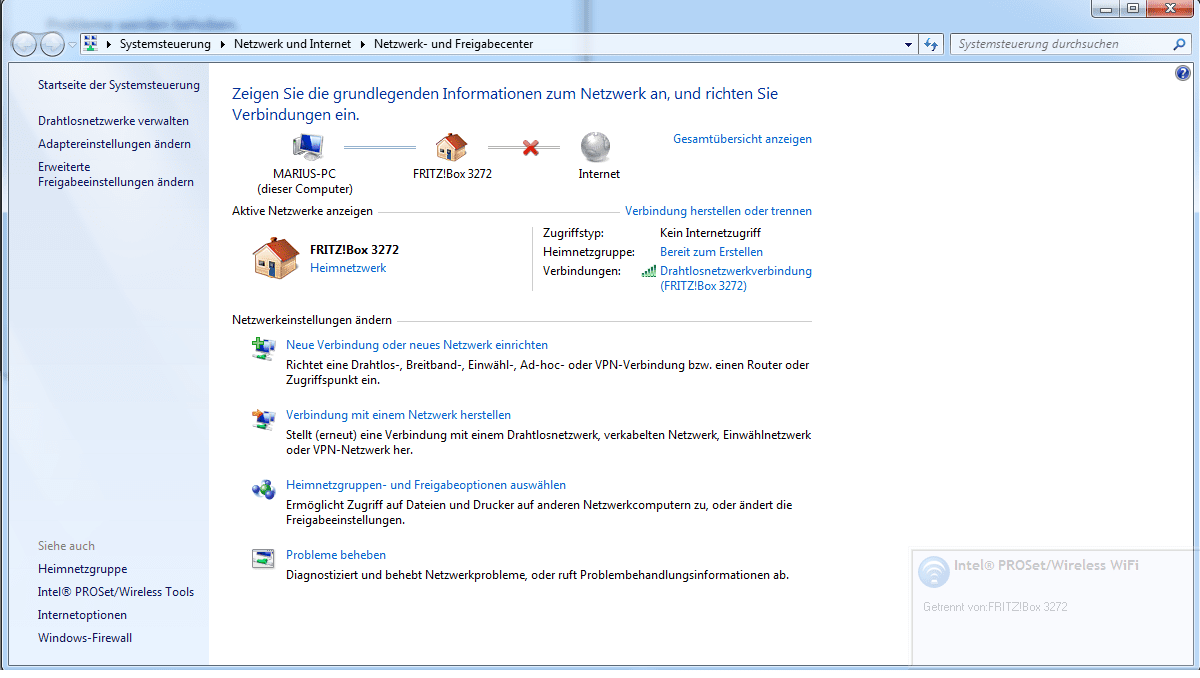Maximize the window
Viewport: 1200px width, 678px height.
(x=1133, y=8)
